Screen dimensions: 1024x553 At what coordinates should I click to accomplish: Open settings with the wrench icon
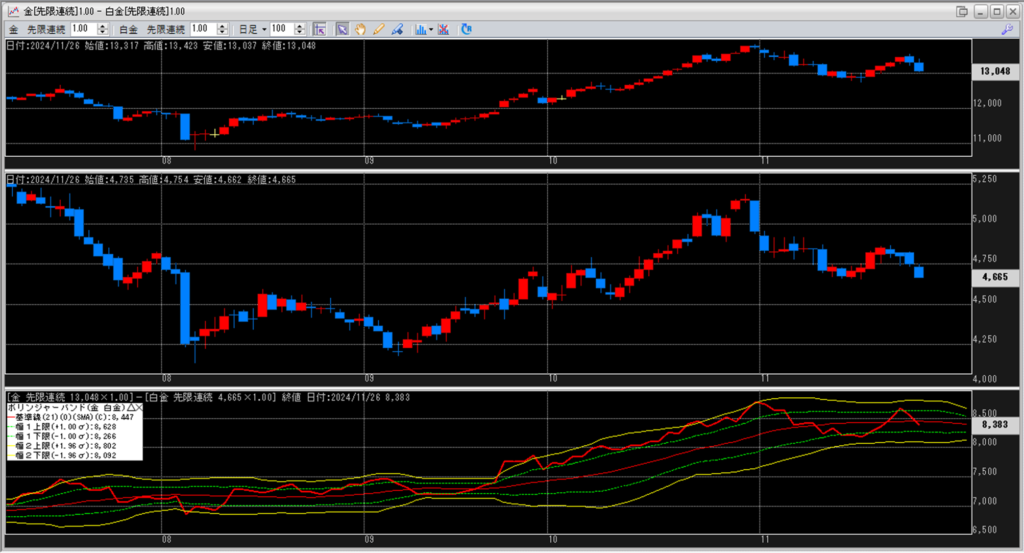[1007, 30]
